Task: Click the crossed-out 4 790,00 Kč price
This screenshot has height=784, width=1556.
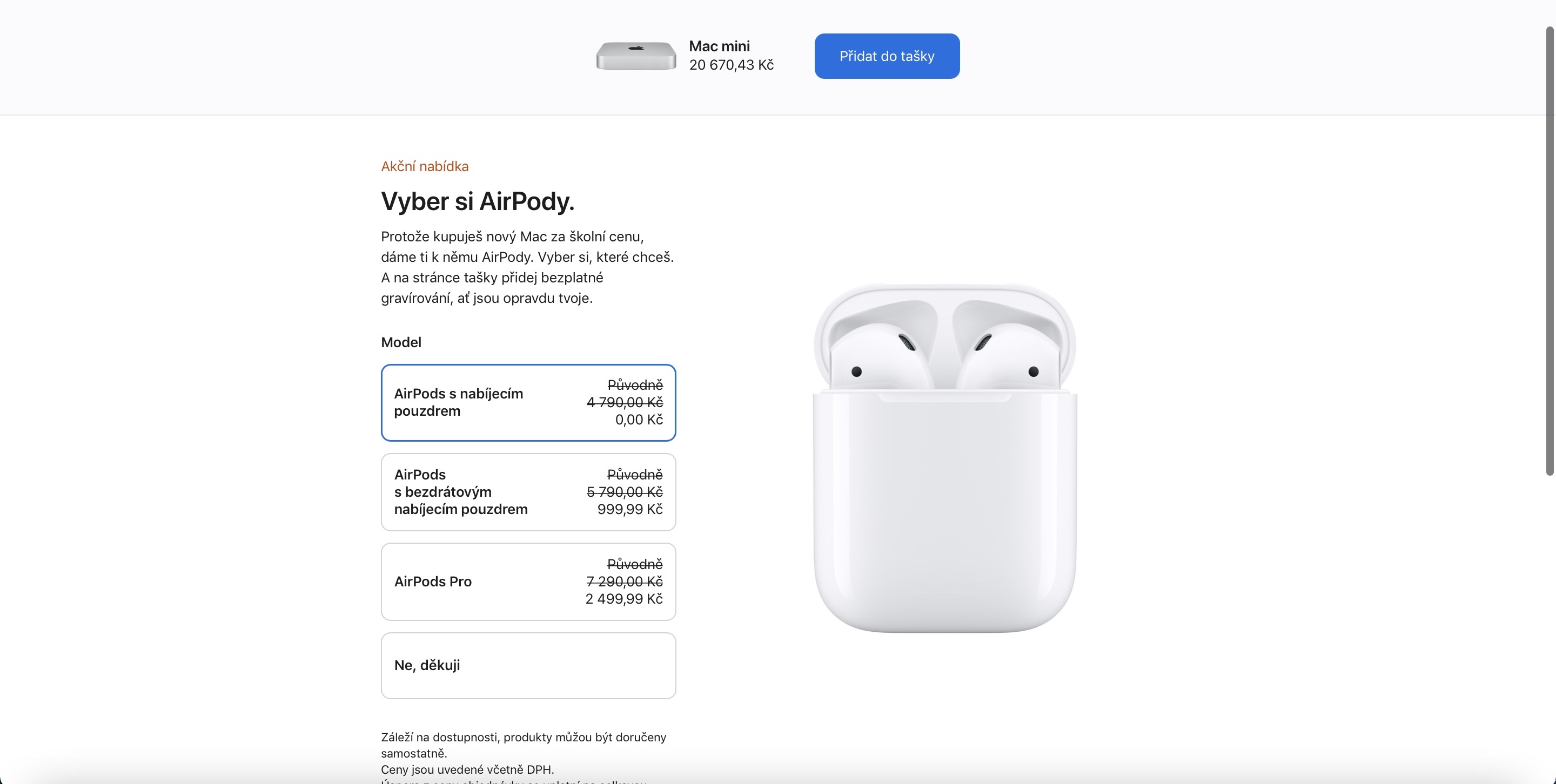Action: click(624, 402)
